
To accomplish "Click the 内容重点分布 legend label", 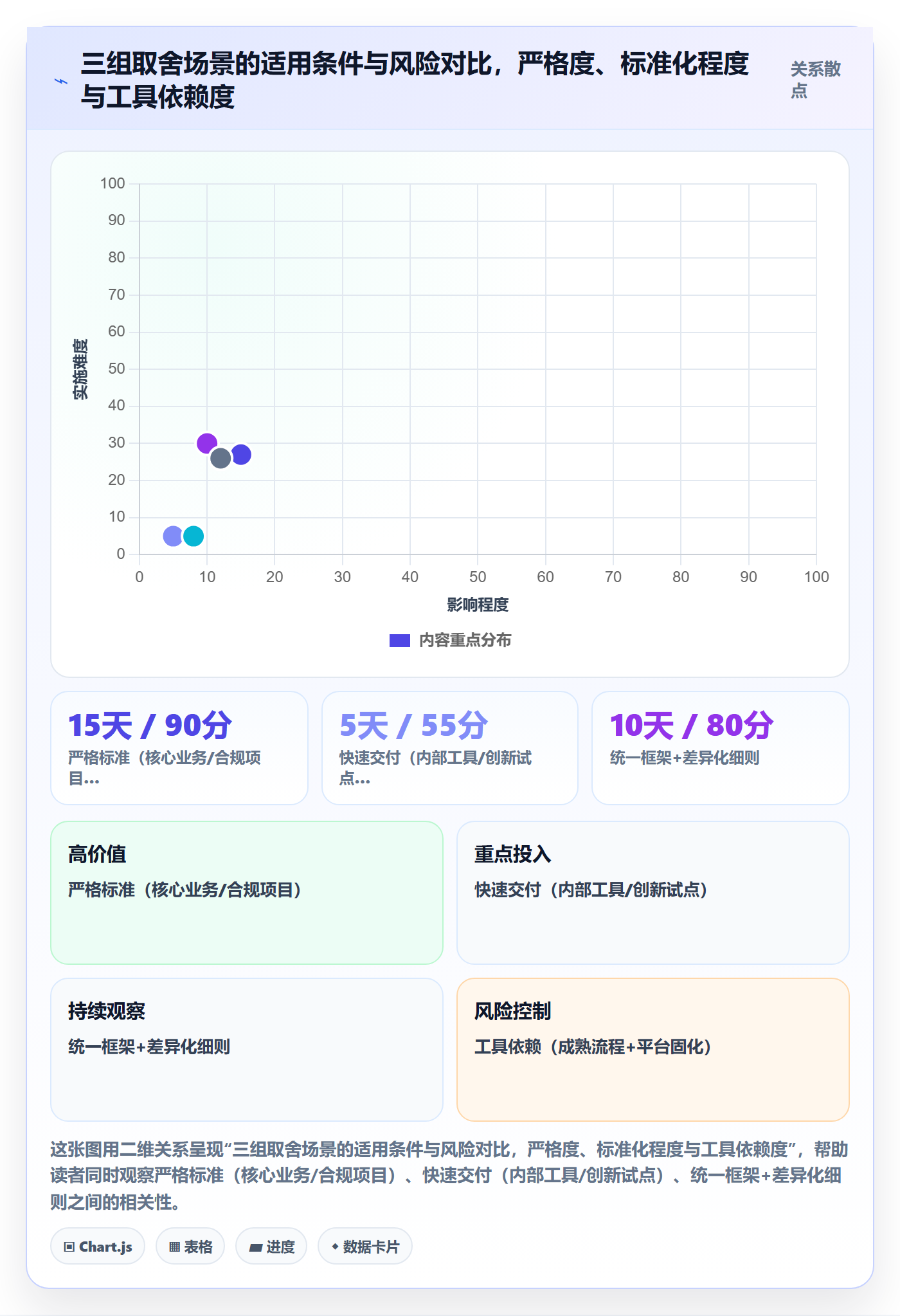I will 465,641.
